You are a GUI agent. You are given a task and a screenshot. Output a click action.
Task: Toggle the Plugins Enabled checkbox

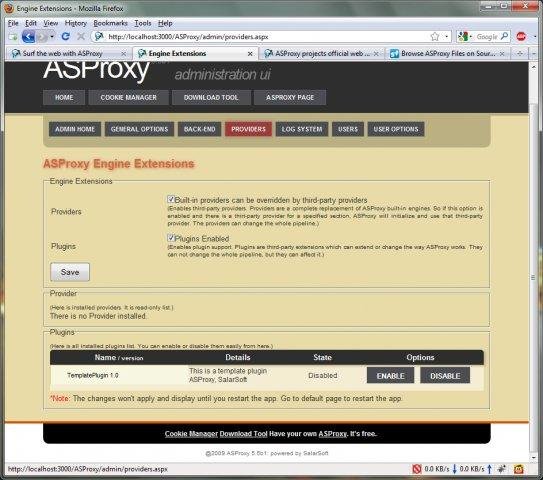pos(171,238)
